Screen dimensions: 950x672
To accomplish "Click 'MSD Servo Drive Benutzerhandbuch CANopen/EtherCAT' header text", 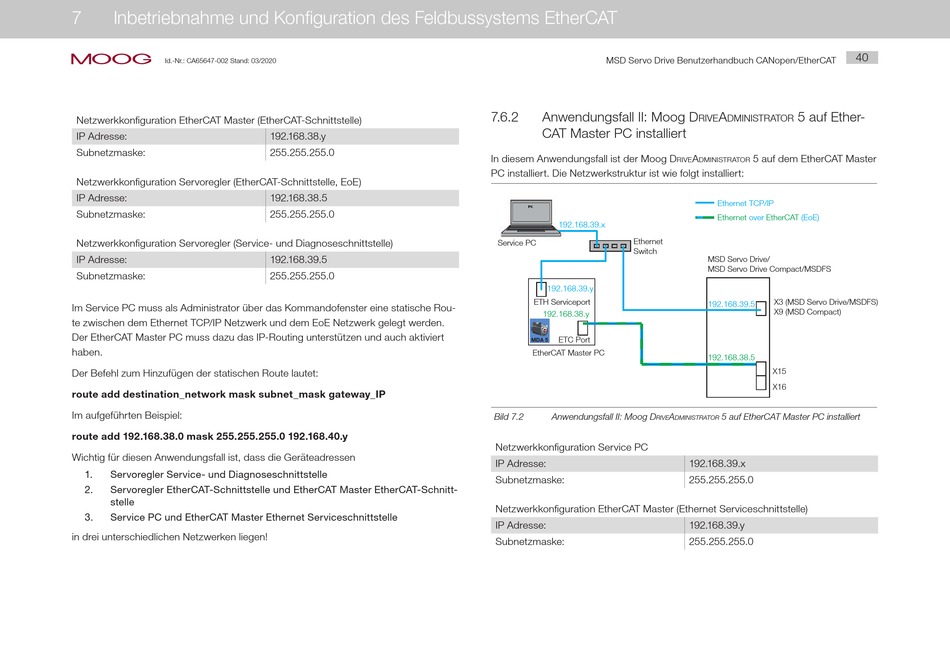I will tap(720, 61).
